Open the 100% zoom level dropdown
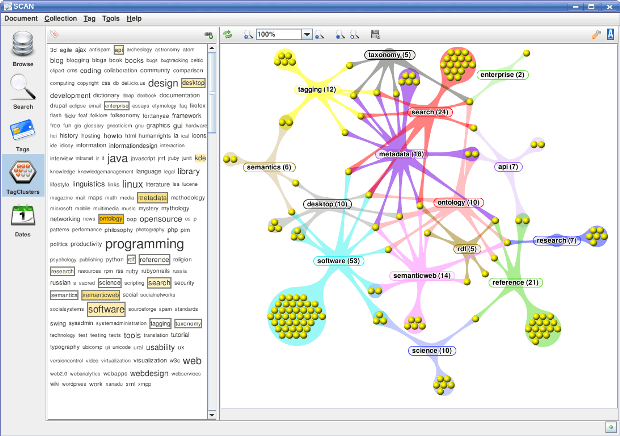Viewport: 620px width, 436px height. pyautogui.click(x=307, y=34)
